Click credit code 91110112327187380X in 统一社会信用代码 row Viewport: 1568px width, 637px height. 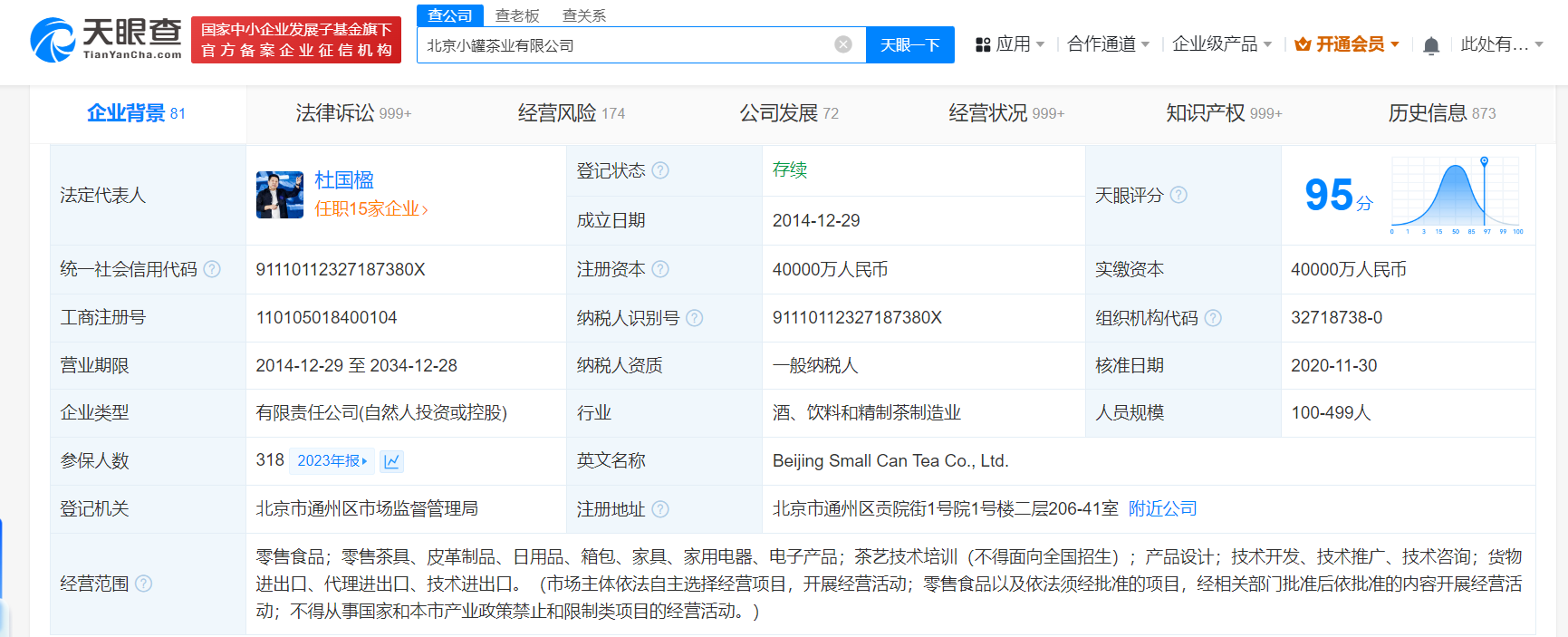point(341,270)
